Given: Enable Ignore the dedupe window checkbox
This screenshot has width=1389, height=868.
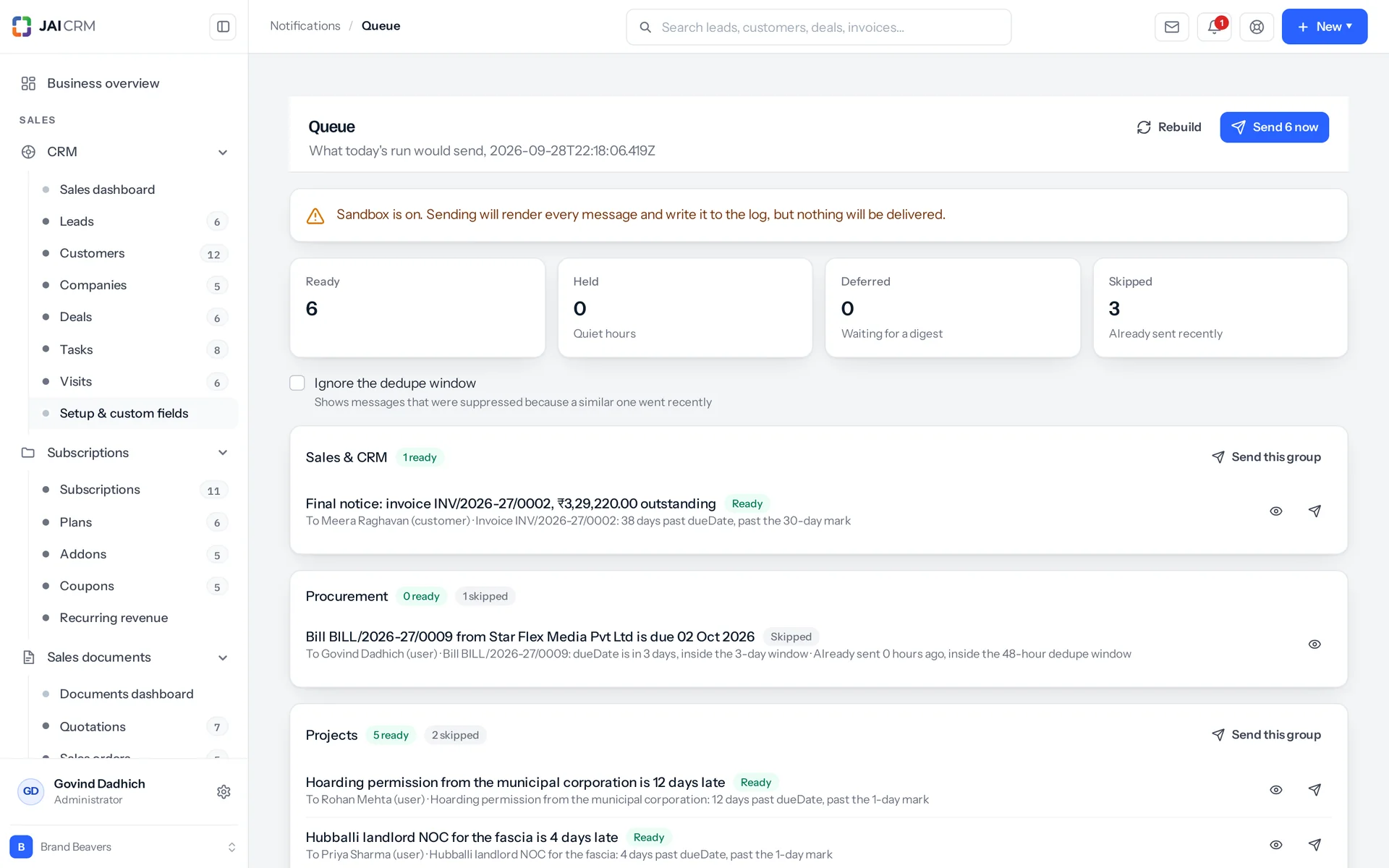Looking at the screenshot, I should pos(297,383).
